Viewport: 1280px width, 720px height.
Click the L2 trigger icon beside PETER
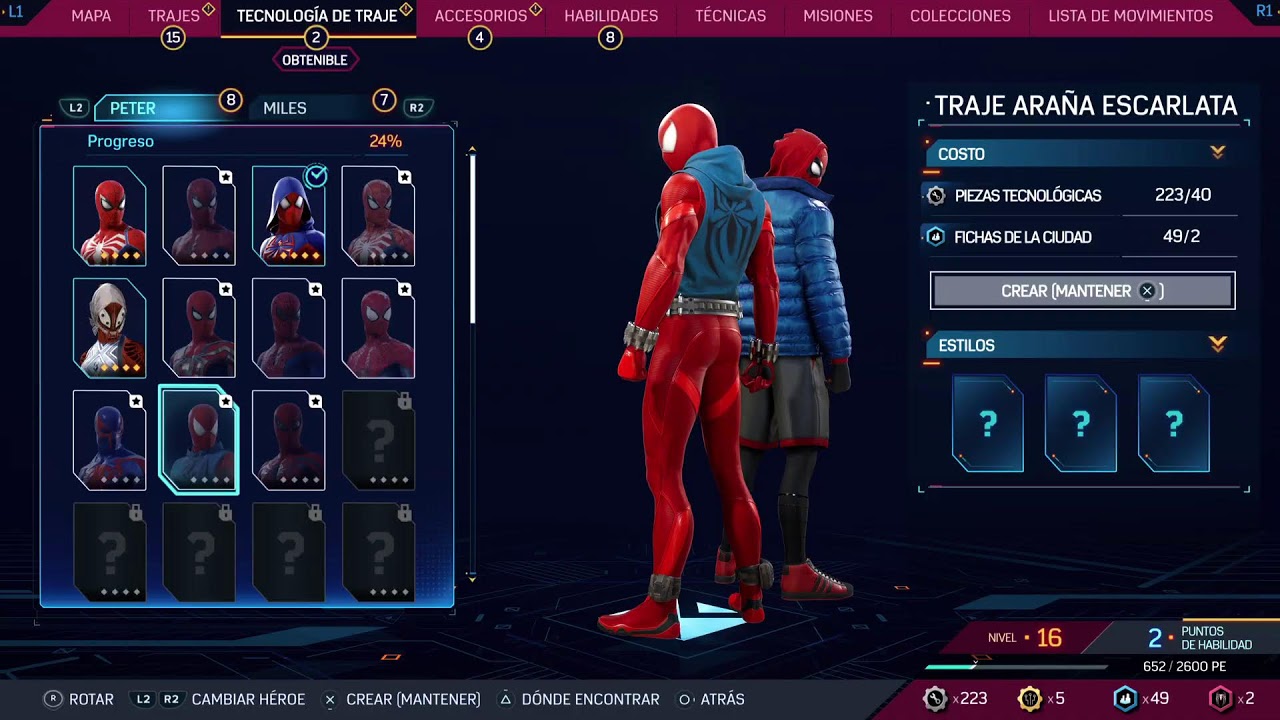(76, 108)
